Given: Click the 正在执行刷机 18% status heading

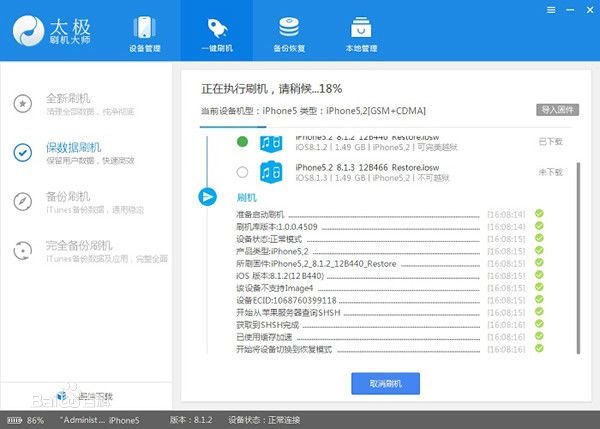Looking at the screenshot, I should tap(272, 89).
